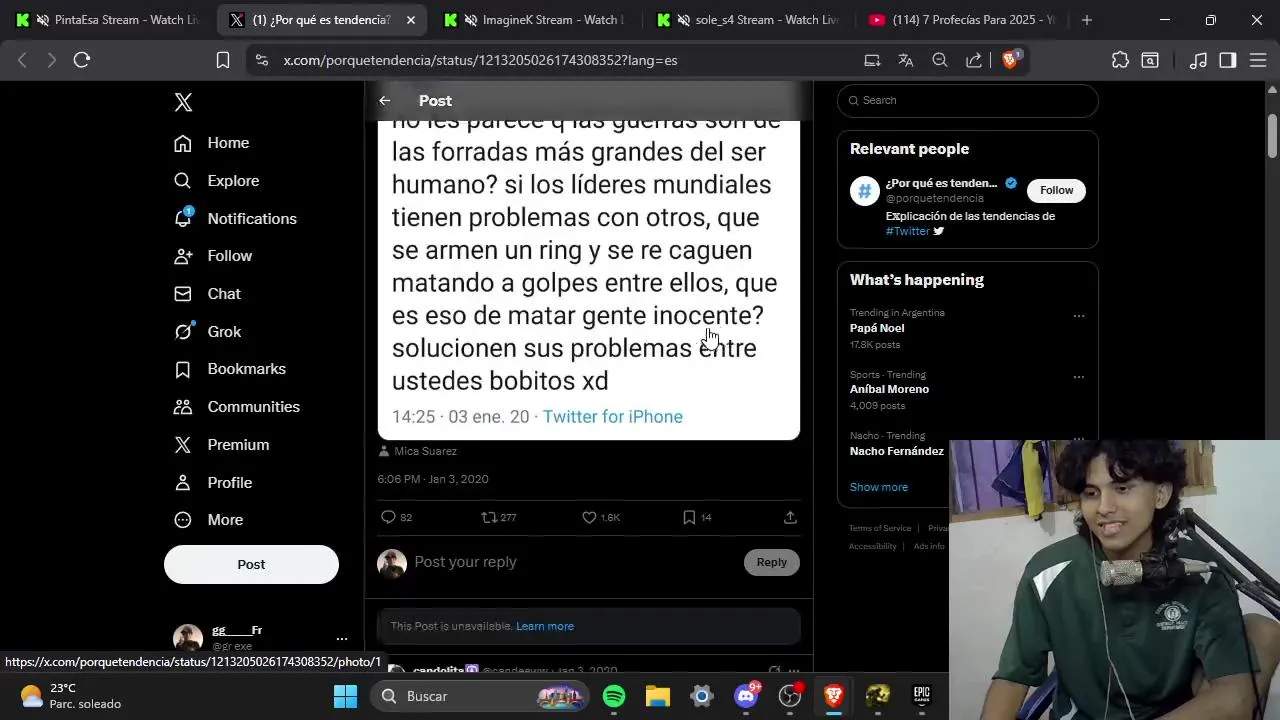
Task: Click the gray Reply button
Action: point(771,562)
